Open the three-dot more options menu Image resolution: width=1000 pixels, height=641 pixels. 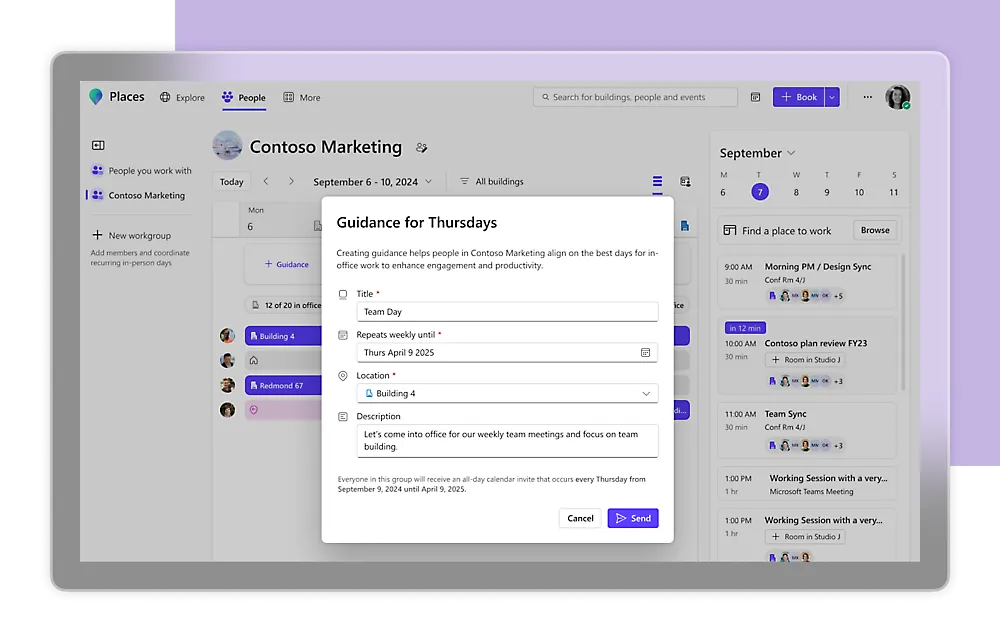point(867,97)
